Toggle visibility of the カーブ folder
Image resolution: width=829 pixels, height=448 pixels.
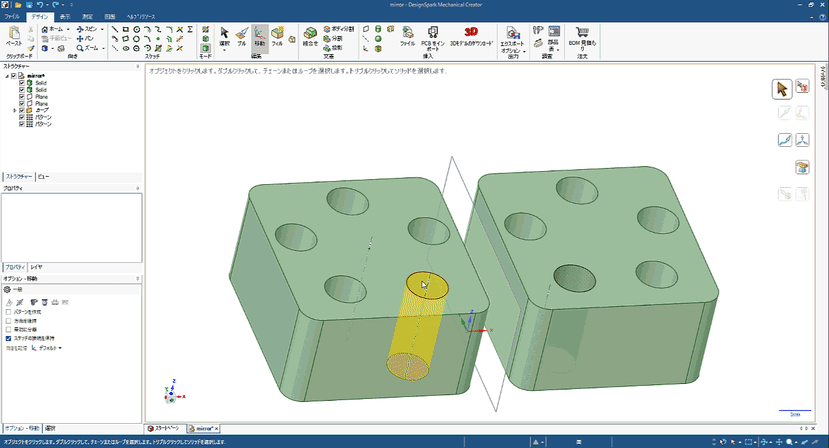[x=22, y=111]
